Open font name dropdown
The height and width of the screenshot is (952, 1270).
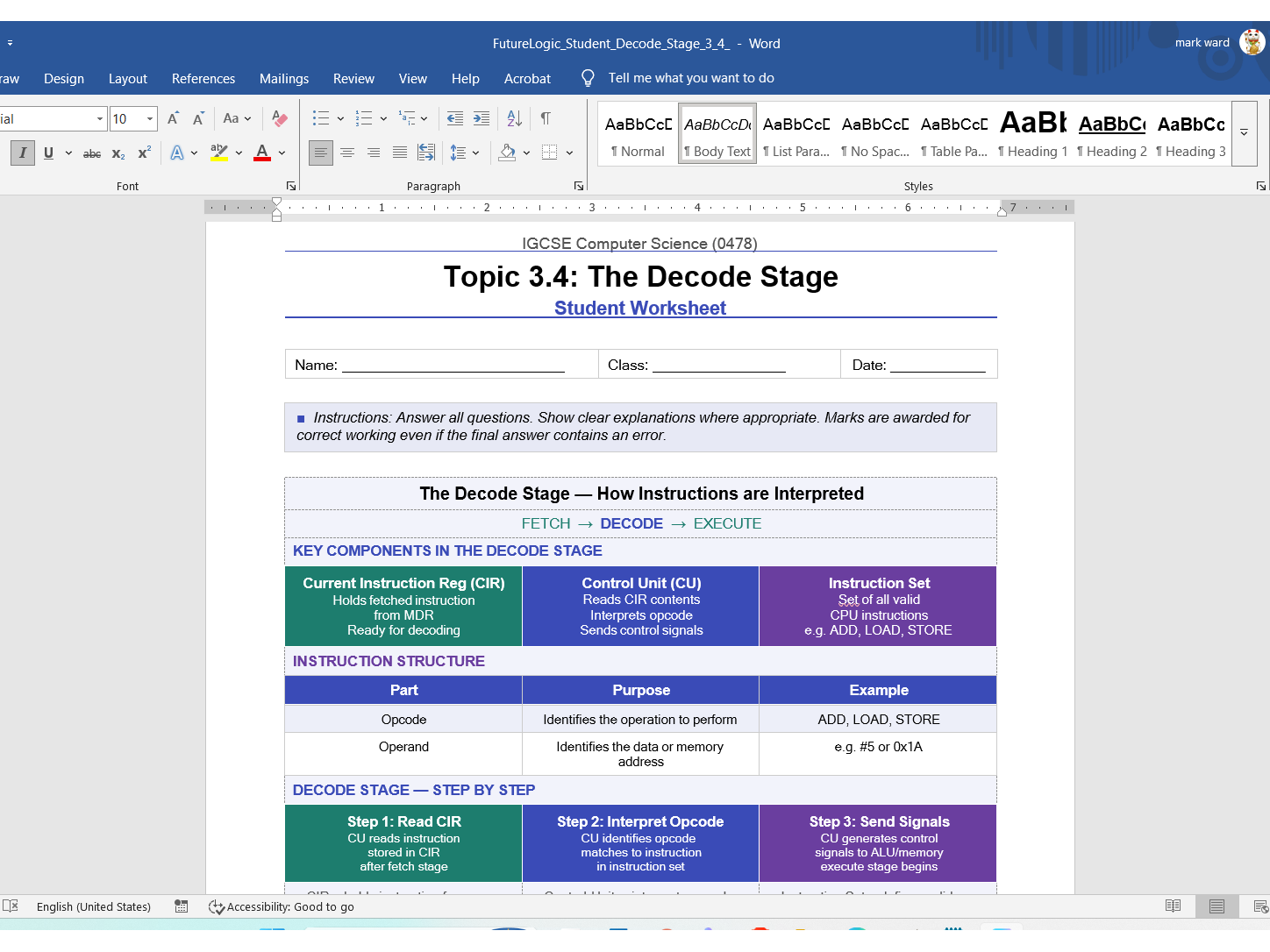(x=99, y=118)
